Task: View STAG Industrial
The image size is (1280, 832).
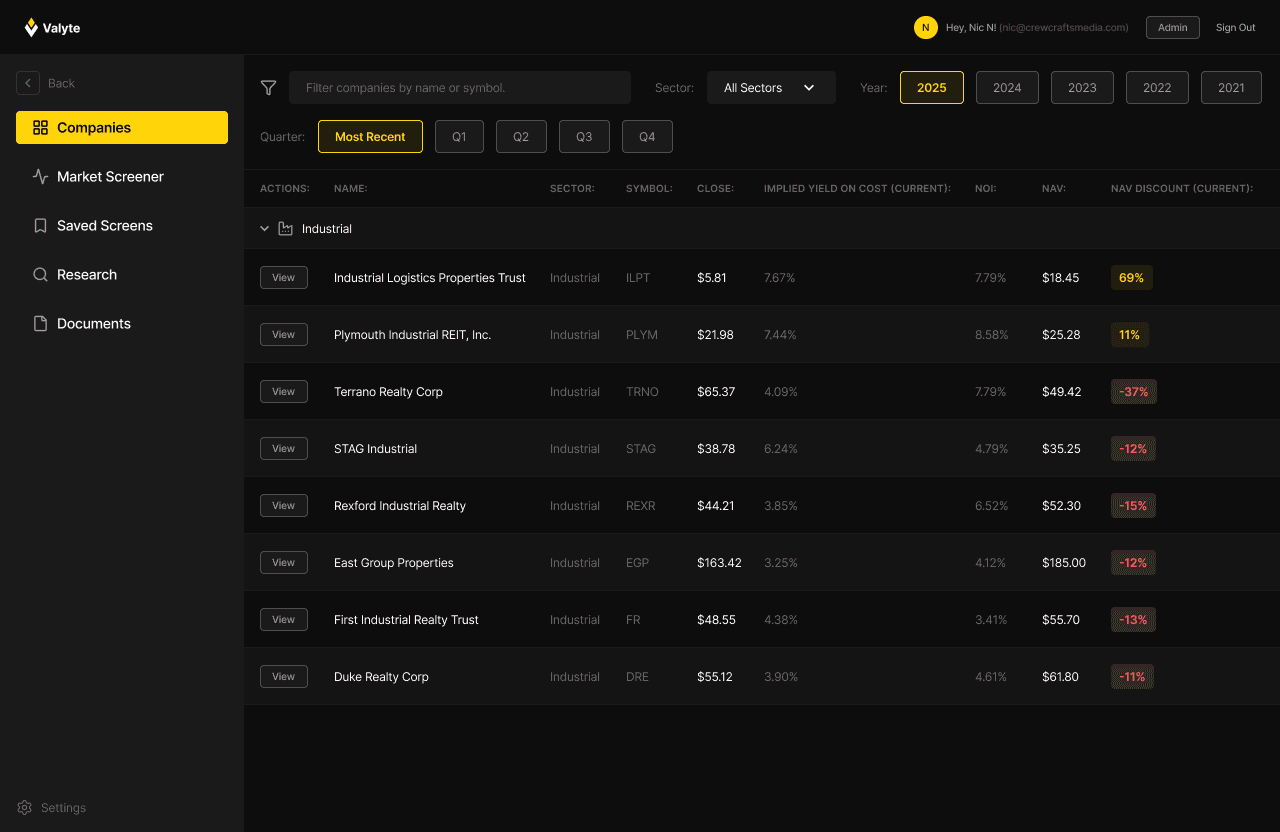Action: pos(284,449)
